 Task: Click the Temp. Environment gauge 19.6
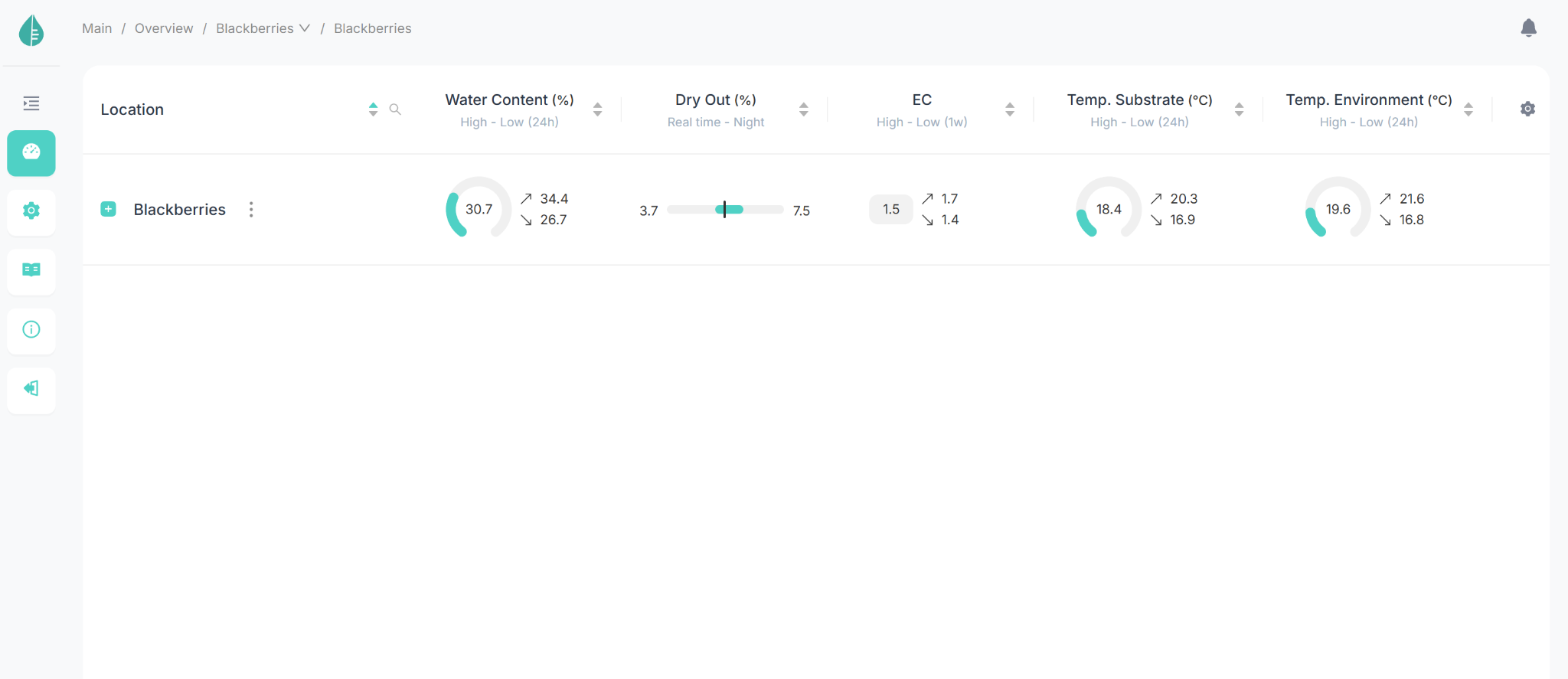[1338, 209]
